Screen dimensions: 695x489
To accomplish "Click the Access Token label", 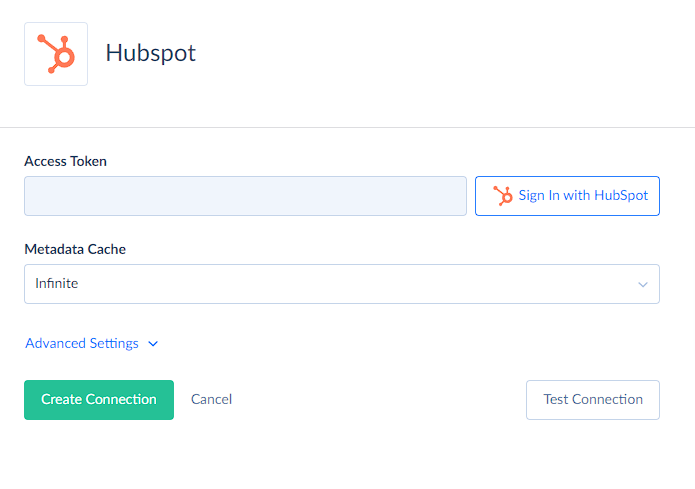I will (x=66, y=161).
